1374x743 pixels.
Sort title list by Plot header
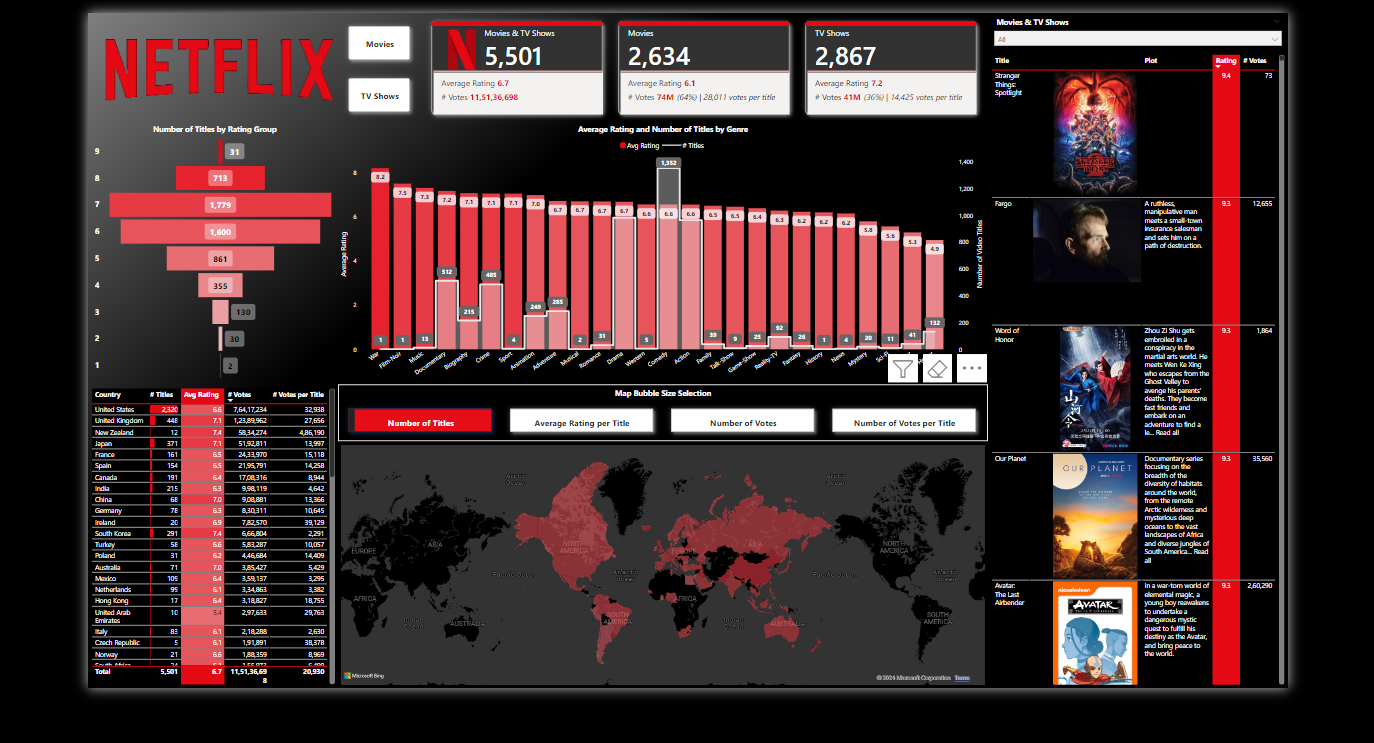(1150, 60)
